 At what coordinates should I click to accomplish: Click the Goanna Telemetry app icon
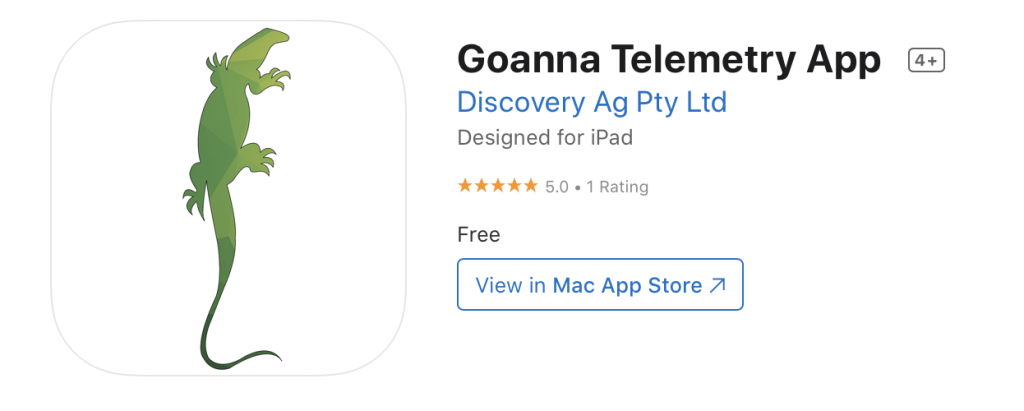coord(229,198)
